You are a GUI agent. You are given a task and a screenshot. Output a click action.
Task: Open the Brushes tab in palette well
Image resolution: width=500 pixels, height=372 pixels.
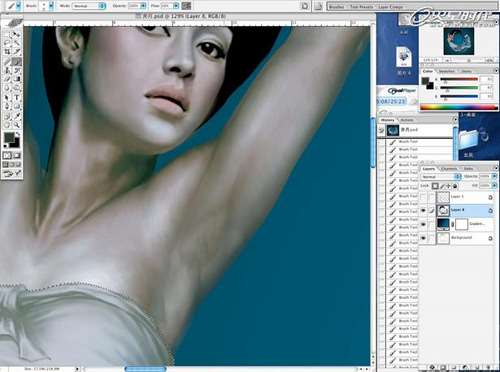pyautogui.click(x=336, y=6)
